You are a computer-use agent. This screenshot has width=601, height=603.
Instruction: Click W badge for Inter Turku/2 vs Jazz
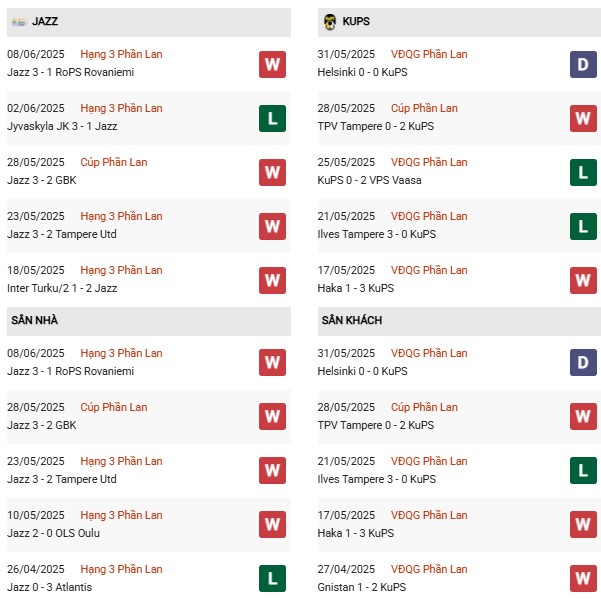[x=272, y=280]
